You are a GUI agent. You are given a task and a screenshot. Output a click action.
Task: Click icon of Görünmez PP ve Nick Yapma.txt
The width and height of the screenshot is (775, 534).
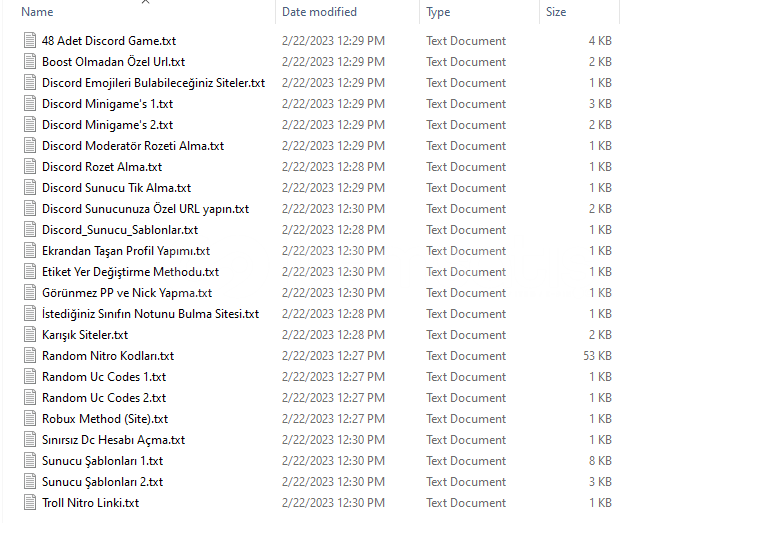coord(30,293)
